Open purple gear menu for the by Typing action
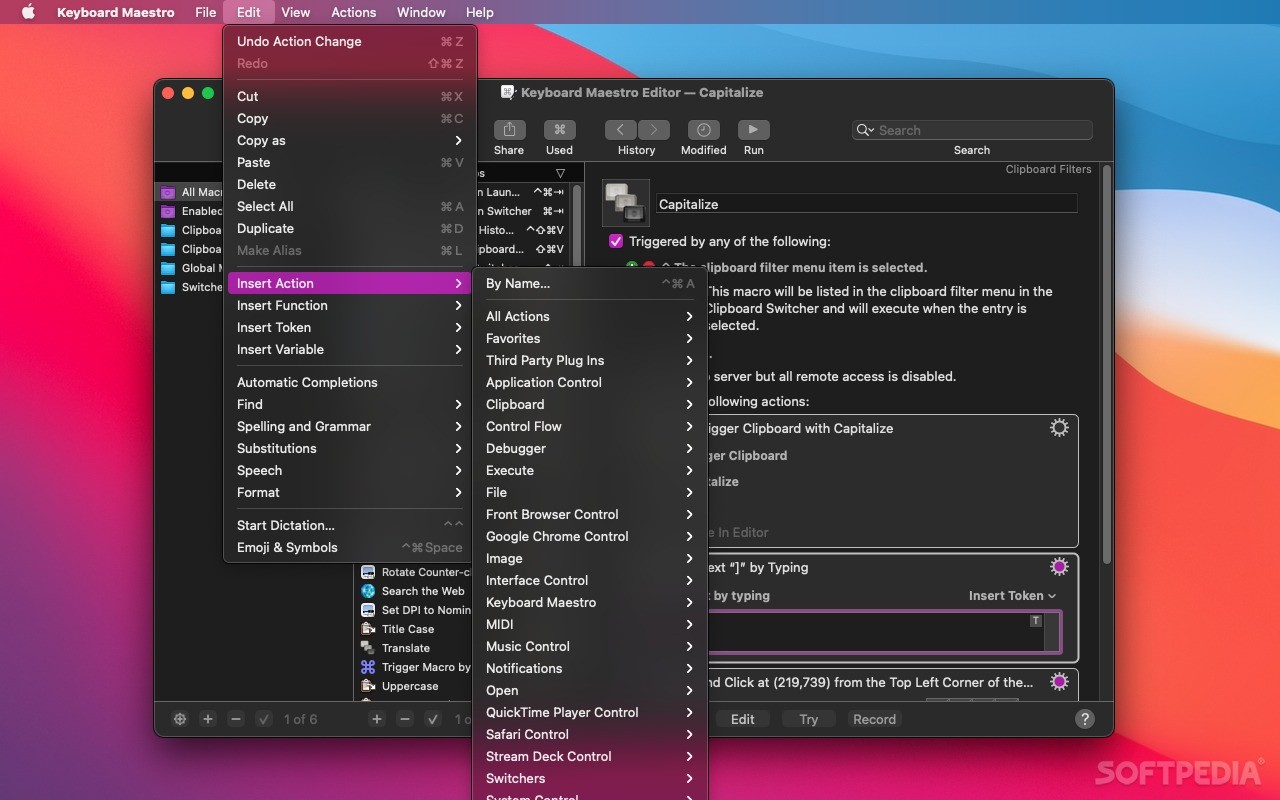 (1059, 567)
